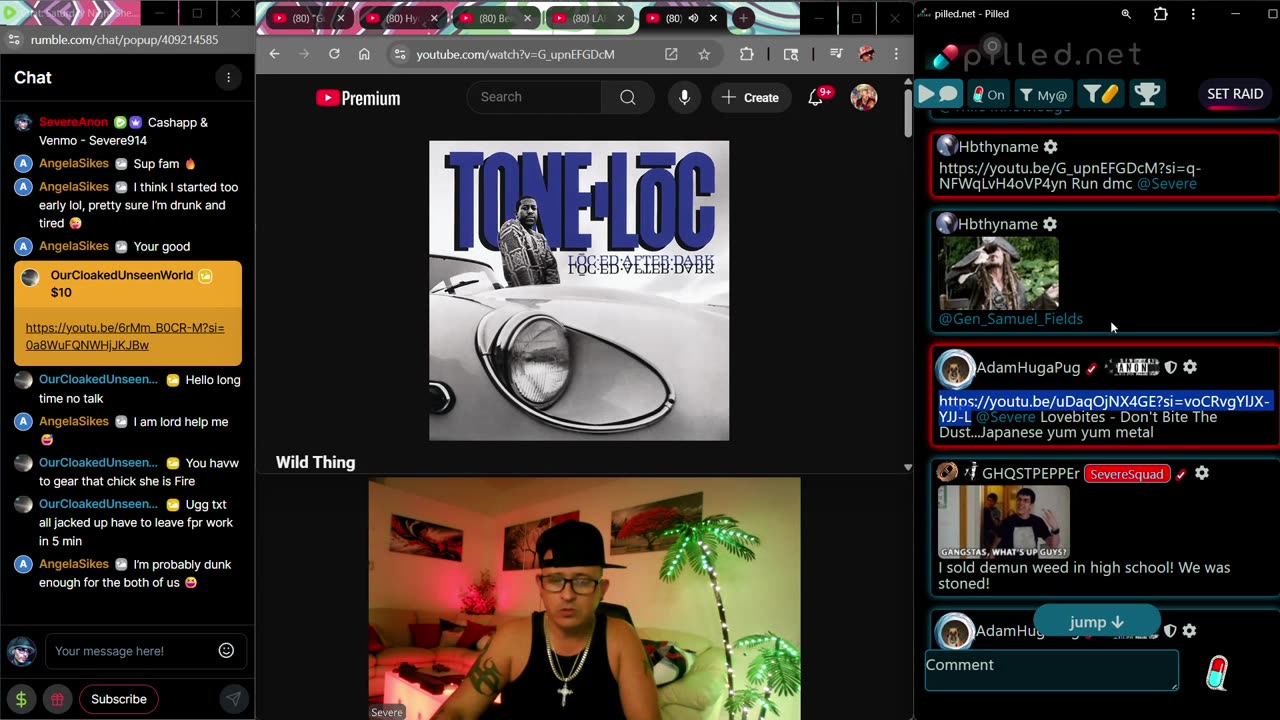1280x720 pixels.
Task: Open site info icon in address bar
Action: tap(399, 54)
